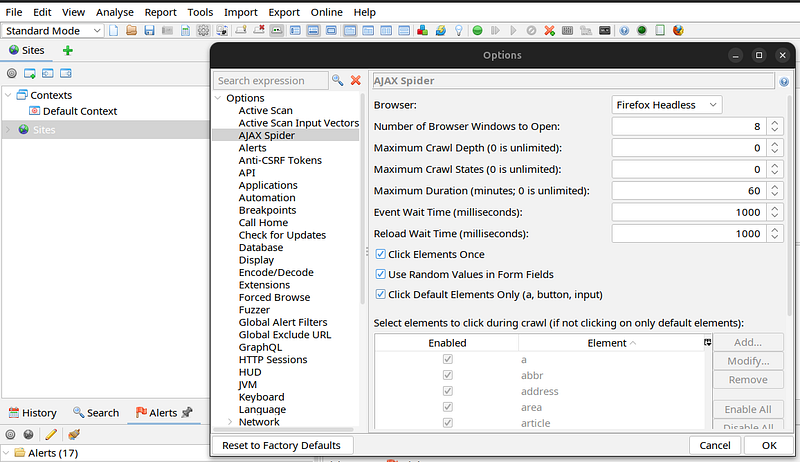Screen dimensions: 800x462
Task: Click the Search expression field
Action: click(270, 81)
